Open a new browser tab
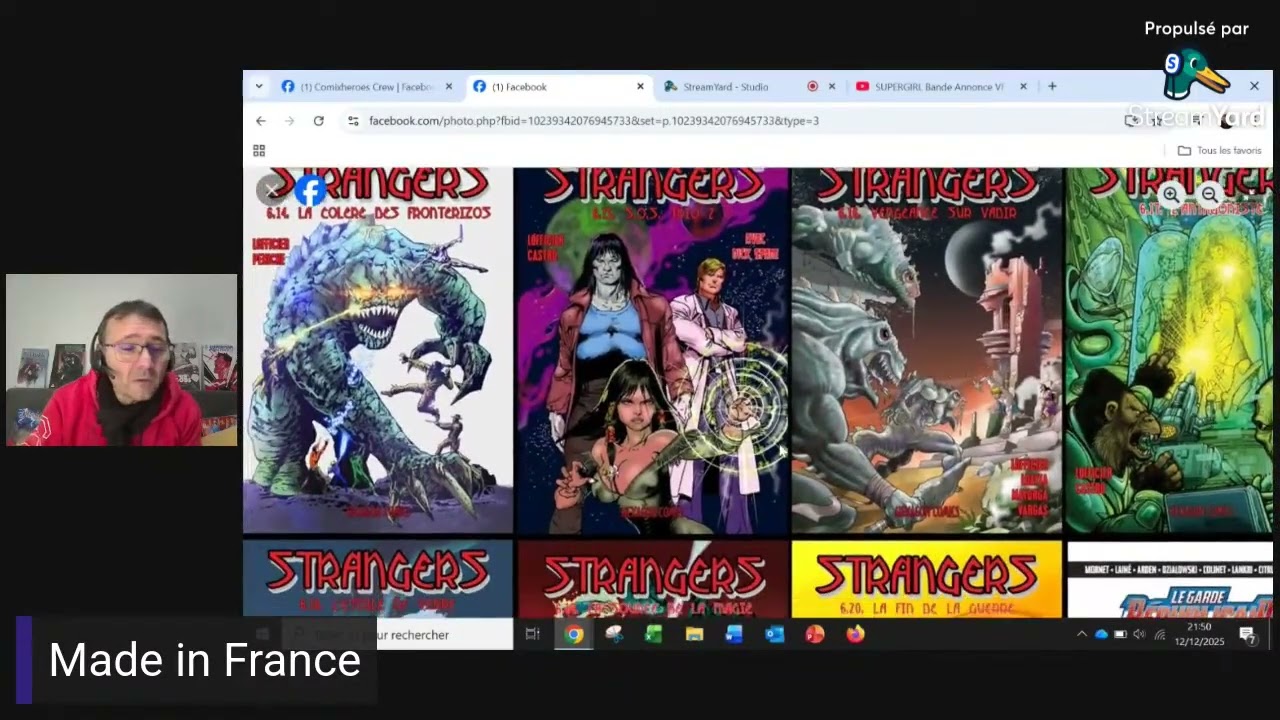Viewport: 1280px width, 720px height. point(1052,87)
